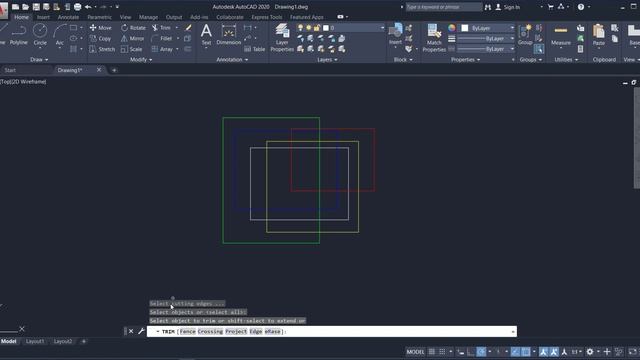Click Sign In link
640x360 pixels.
(x=511, y=7)
